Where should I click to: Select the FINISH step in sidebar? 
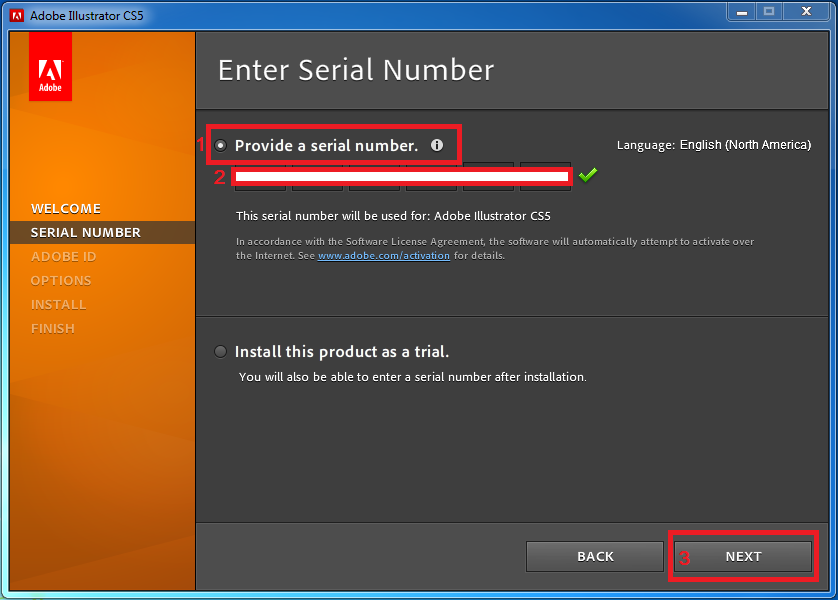click(52, 329)
